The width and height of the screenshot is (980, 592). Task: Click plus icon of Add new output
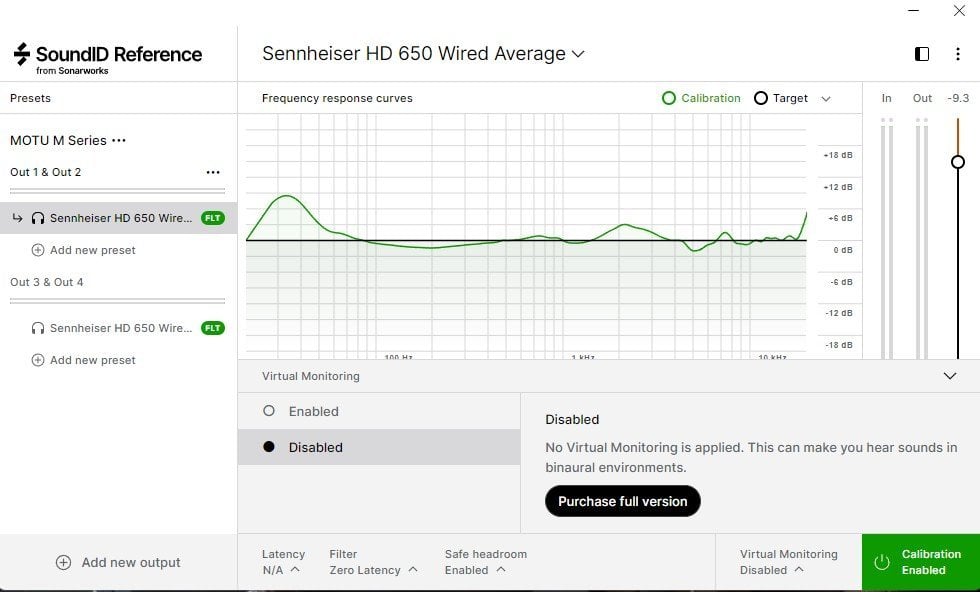tap(64, 563)
